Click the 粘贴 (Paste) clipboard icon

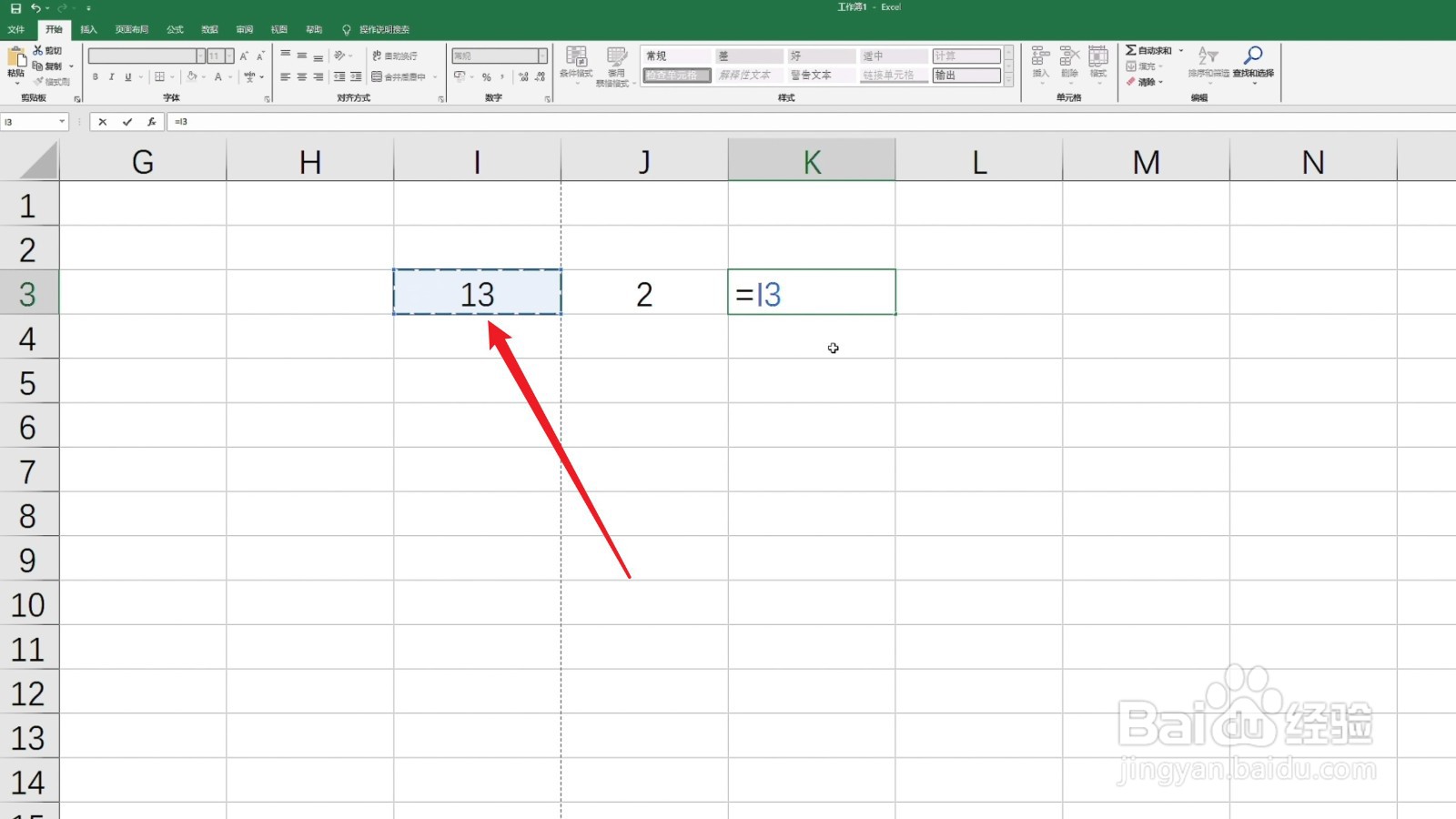pyautogui.click(x=16, y=58)
